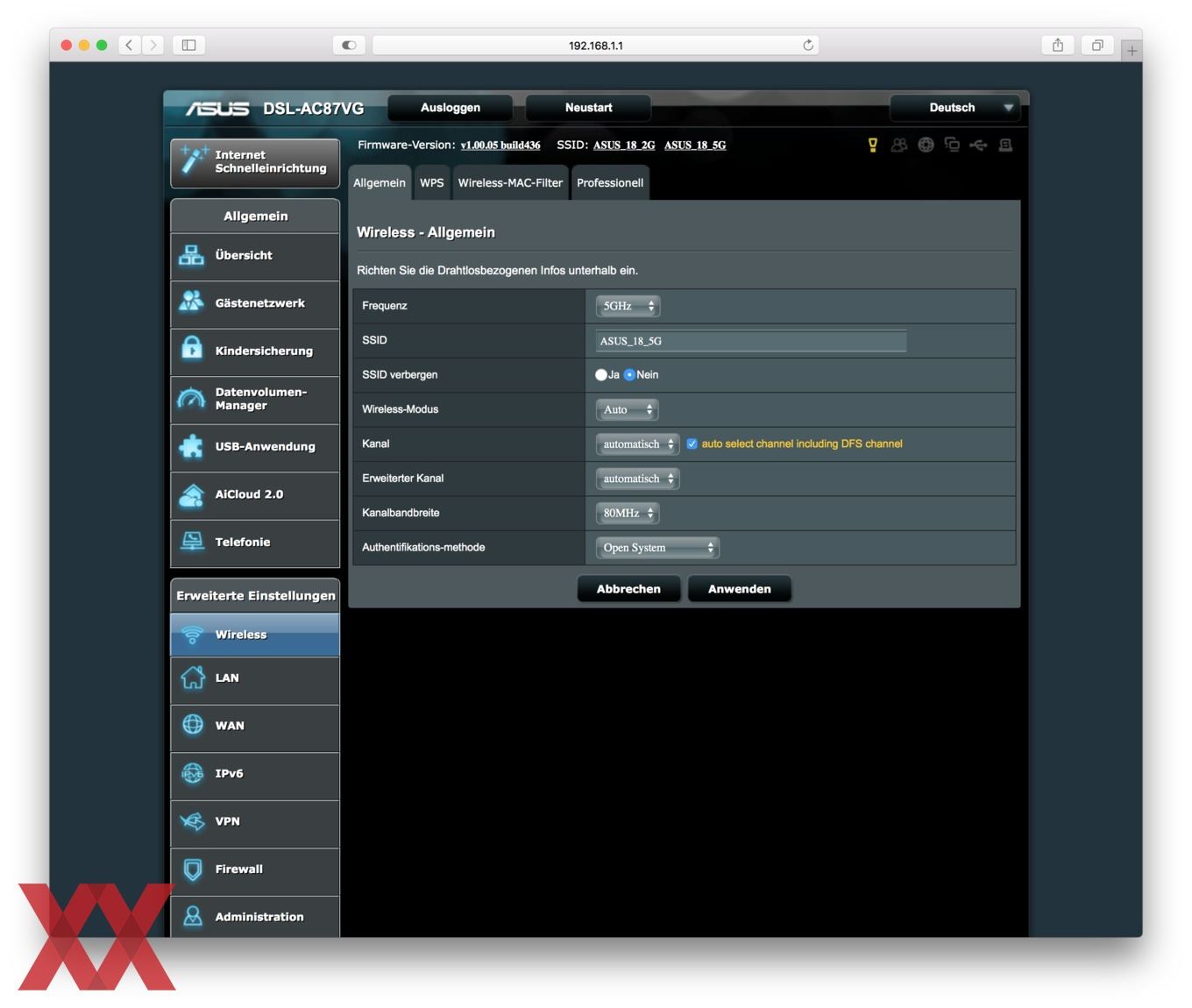Click the guest network users status icon
This screenshot has width=1192, height=1008.
899,145
